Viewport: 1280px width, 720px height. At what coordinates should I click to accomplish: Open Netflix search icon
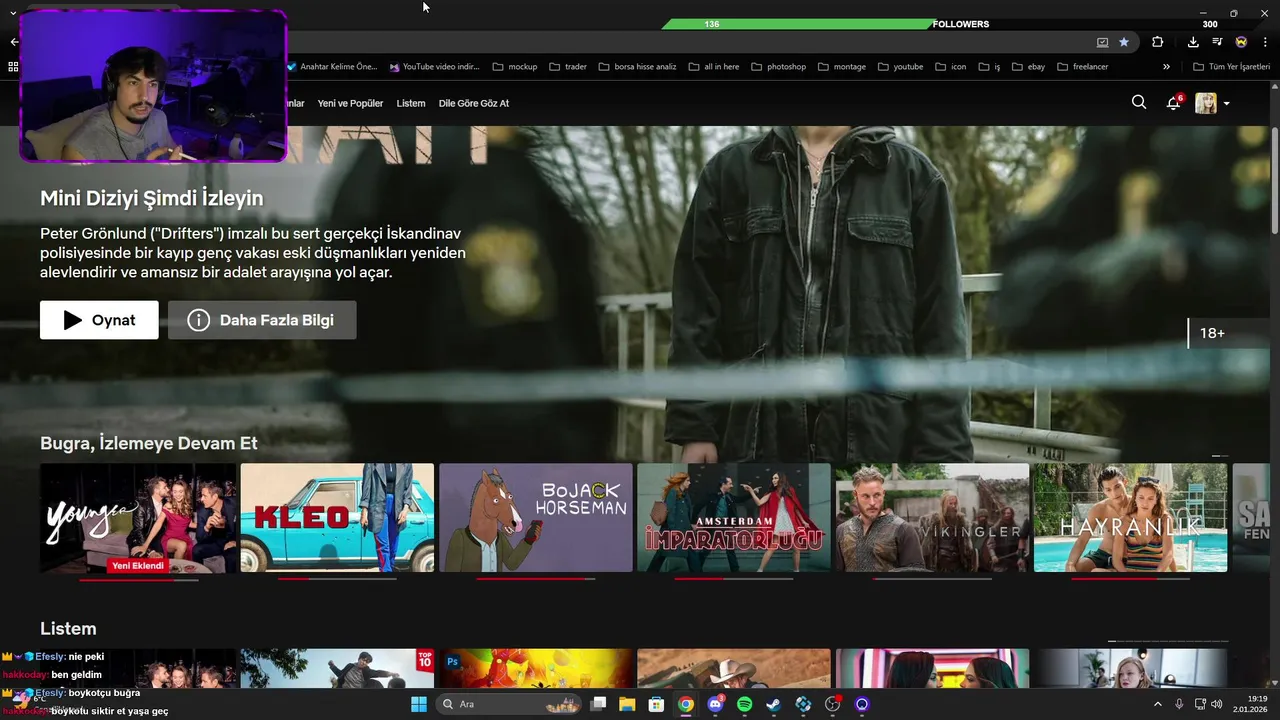[1139, 102]
